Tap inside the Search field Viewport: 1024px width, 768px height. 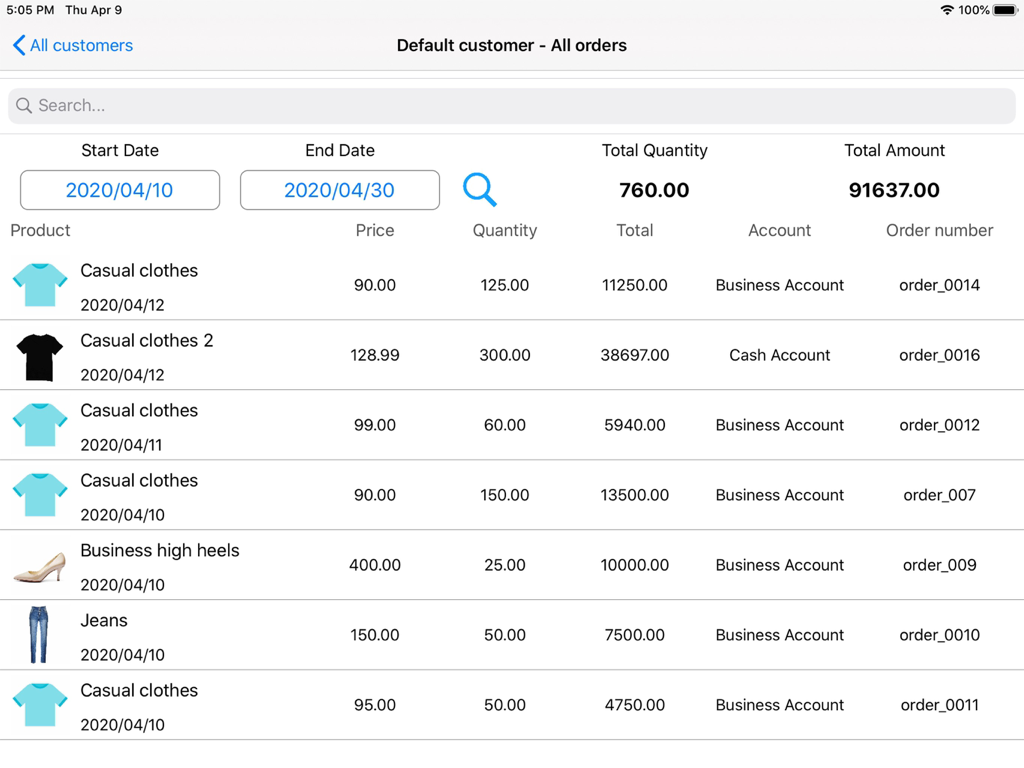click(x=511, y=105)
